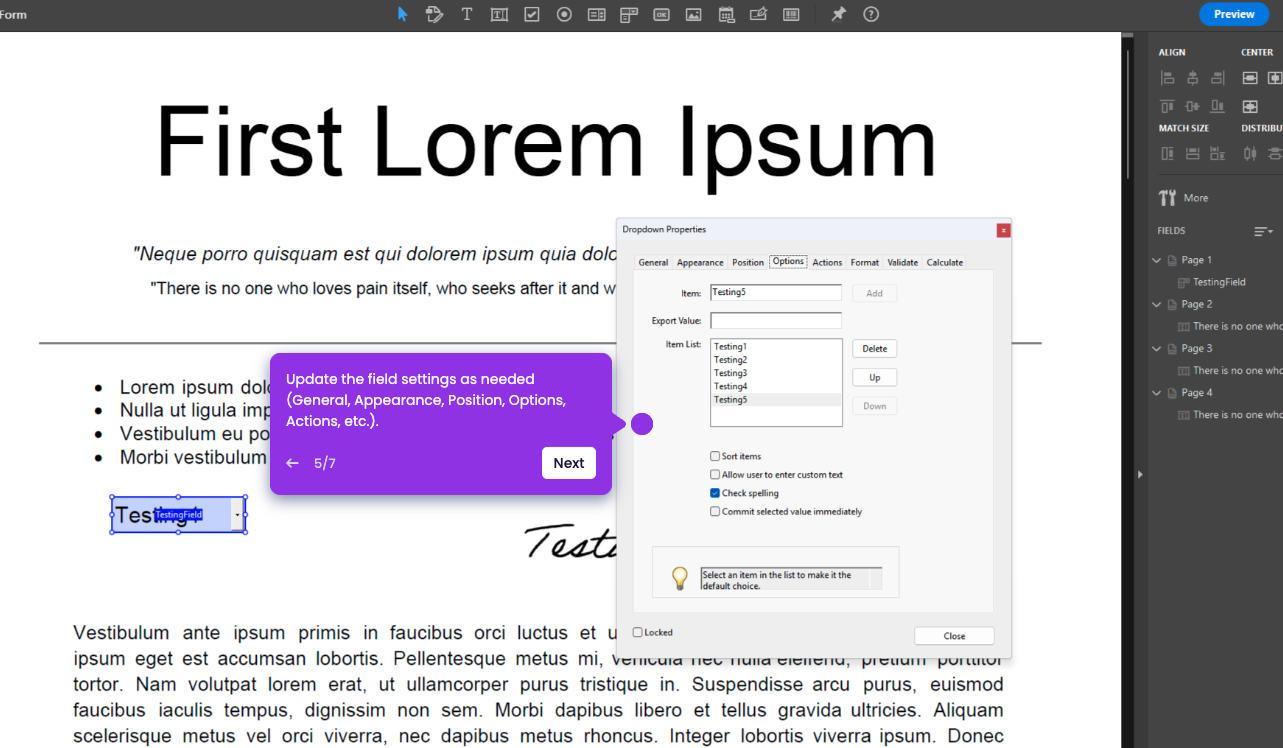Tick the Locked checkbox
This screenshot has height=748, width=1283.
pos(638,632)
